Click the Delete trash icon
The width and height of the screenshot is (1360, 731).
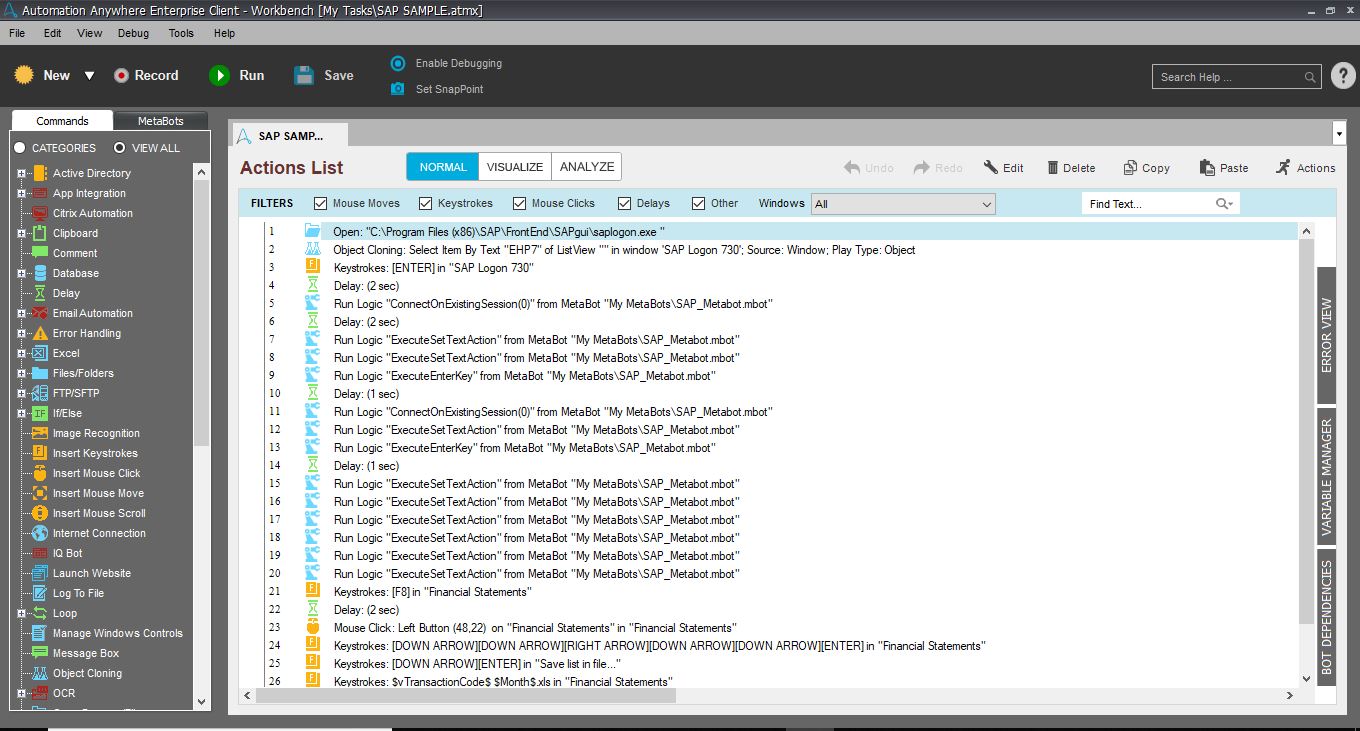[1053, 168]
